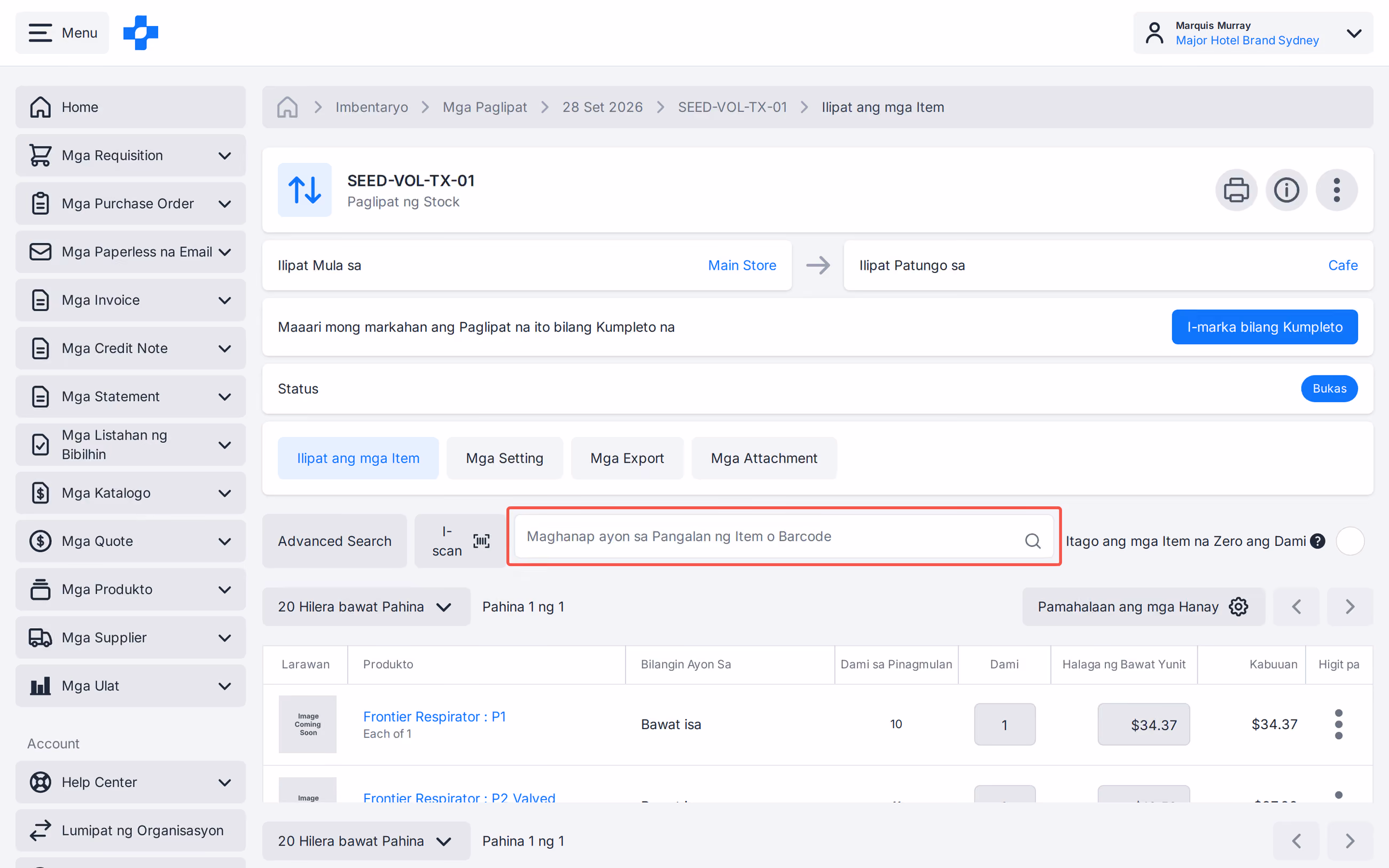Expand Mga Katalogo sidebar menu
The height and width of the screenshot is (868, 1389).
click(130, 493)
